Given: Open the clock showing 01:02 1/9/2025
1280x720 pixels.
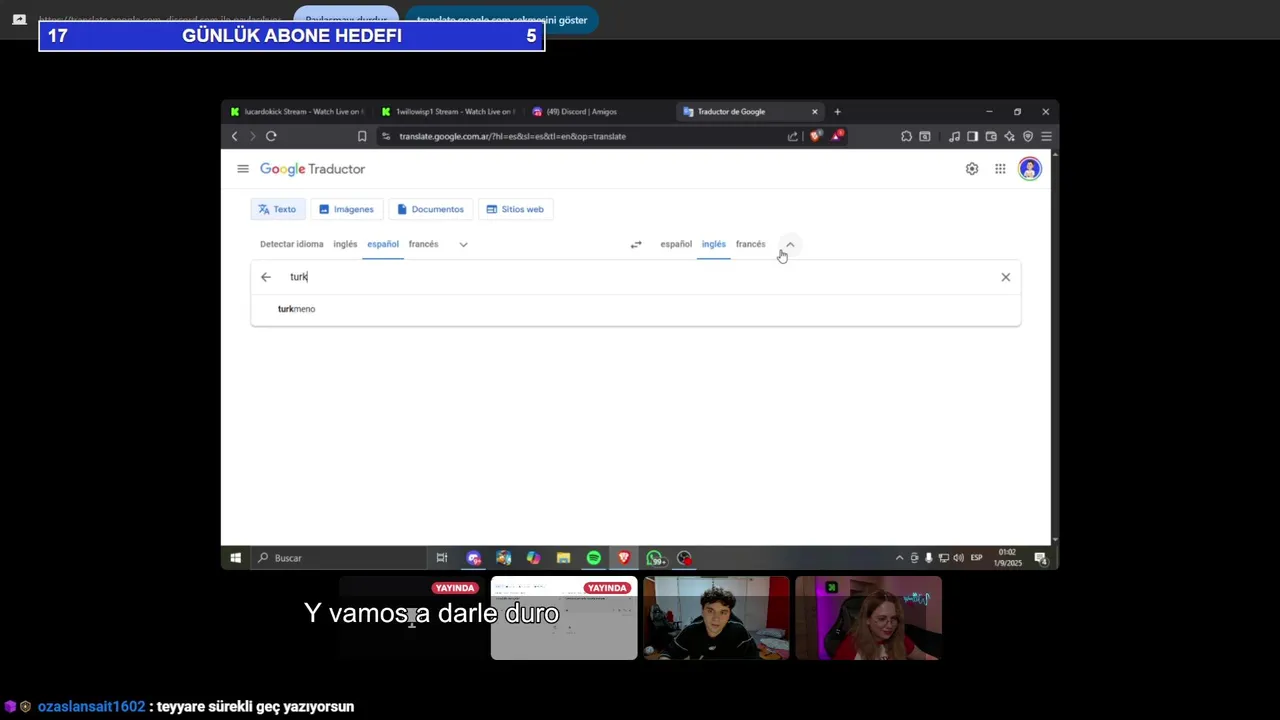Looking at the screenshot, I should (1008, 558).
